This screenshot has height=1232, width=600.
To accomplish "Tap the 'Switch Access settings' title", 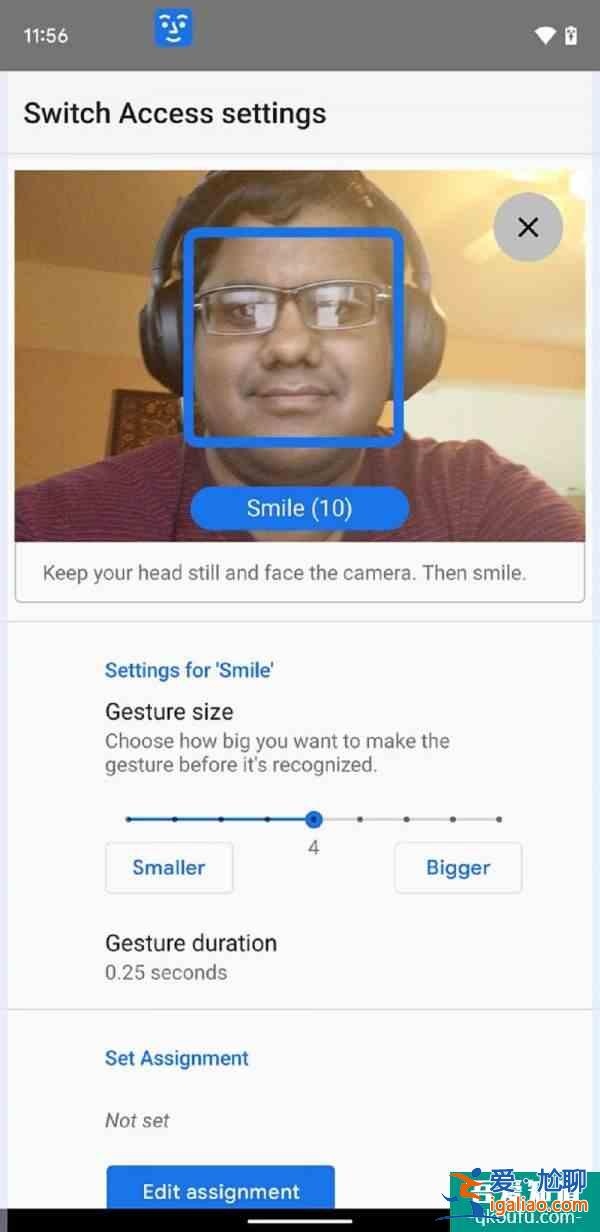I will (175, 113).
